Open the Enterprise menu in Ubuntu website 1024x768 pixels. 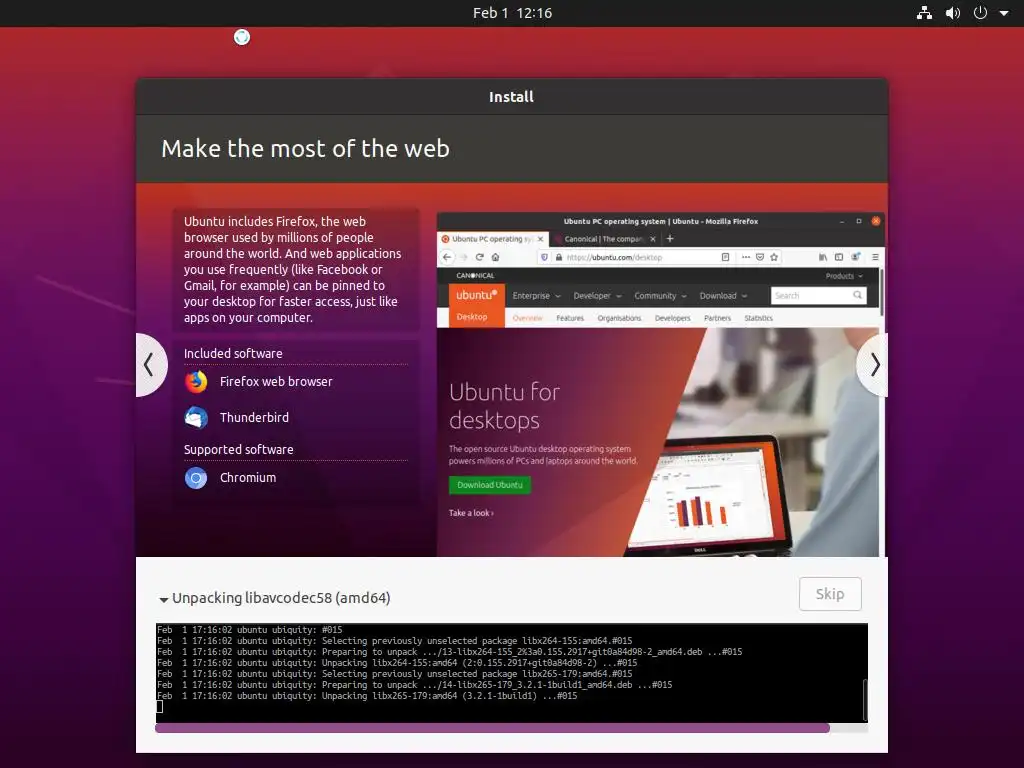[x=537, y=296]
